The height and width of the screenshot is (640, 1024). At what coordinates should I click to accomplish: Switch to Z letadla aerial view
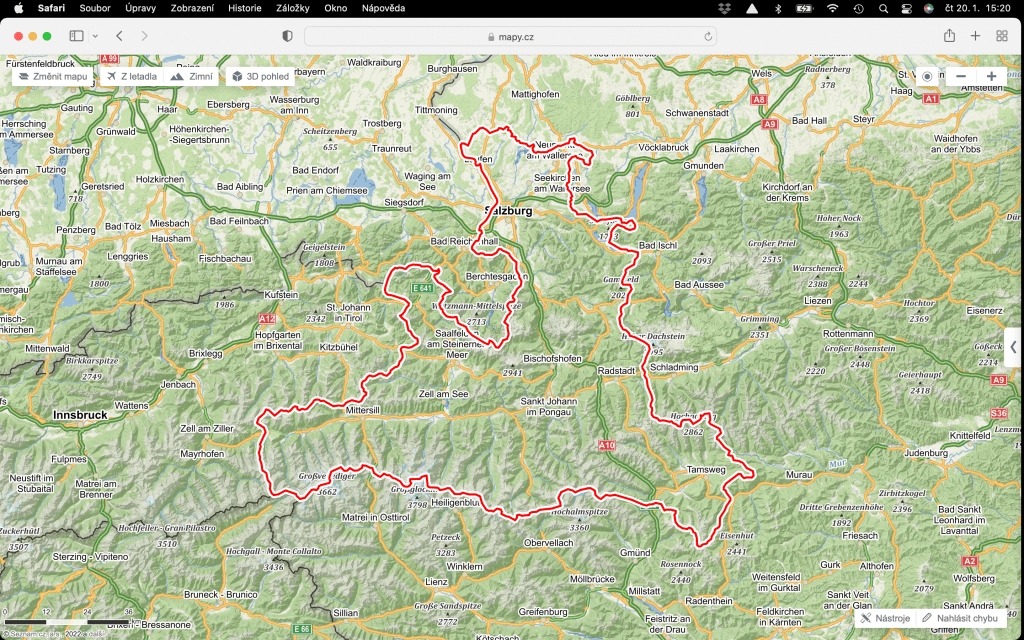point(131,76)
